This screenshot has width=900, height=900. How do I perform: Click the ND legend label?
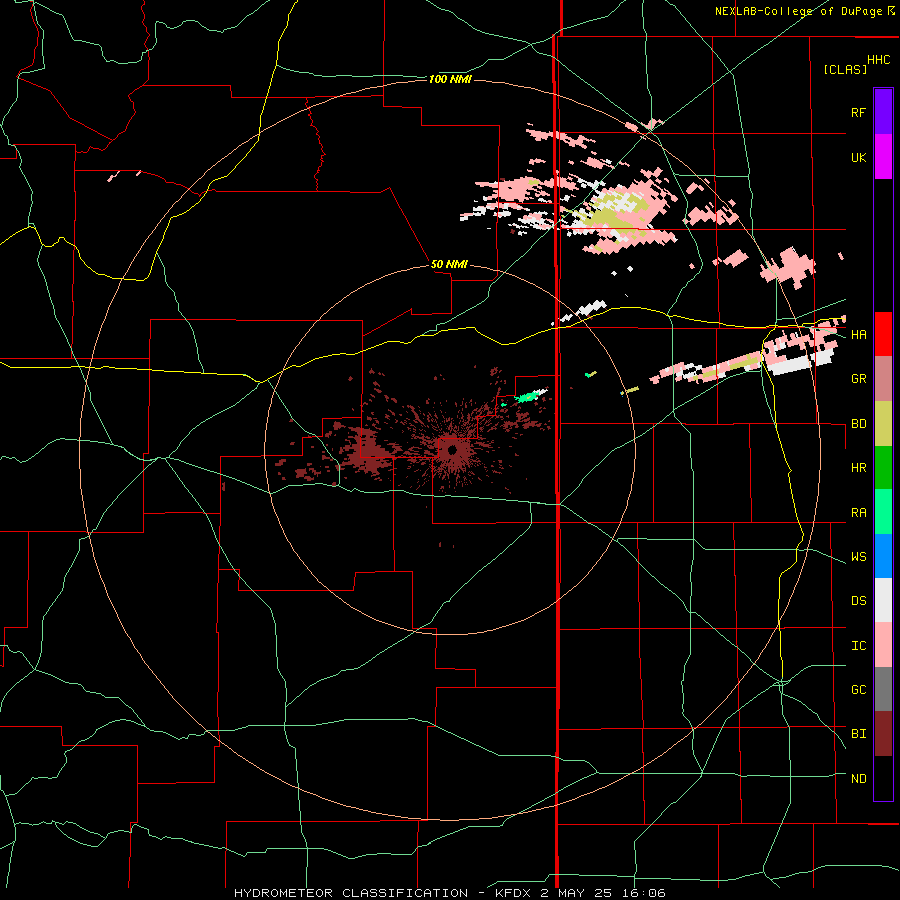858,779
